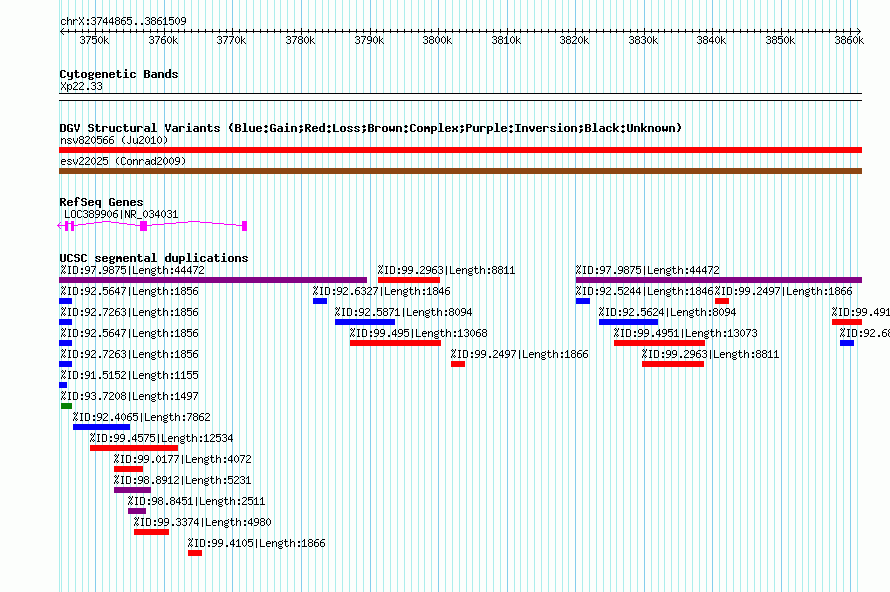Select the 3760k ruler tick label
This screenshot has height=592, width=890.
coord(163,40)
